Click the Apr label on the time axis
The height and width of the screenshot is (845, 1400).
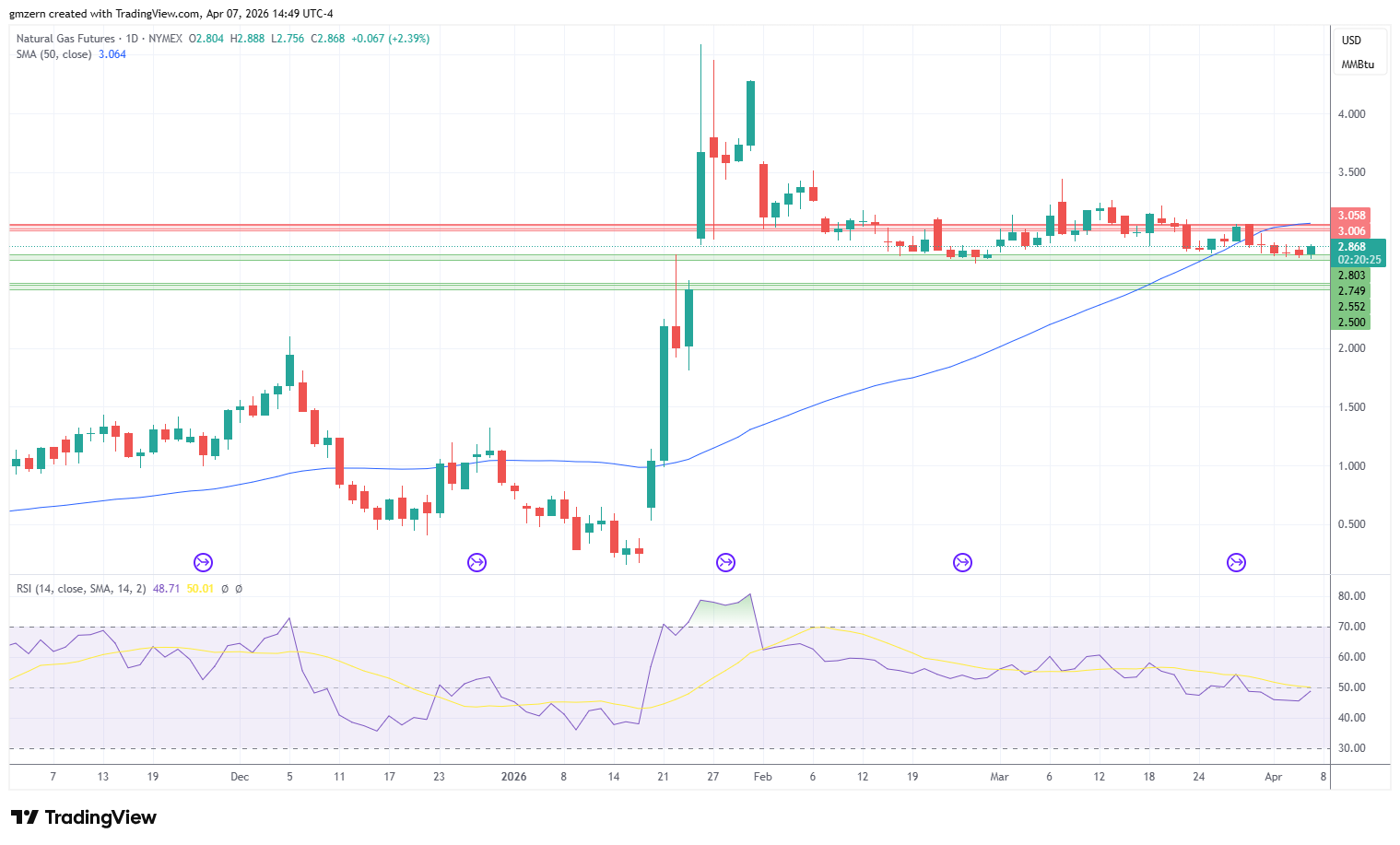coord(1273,777)
